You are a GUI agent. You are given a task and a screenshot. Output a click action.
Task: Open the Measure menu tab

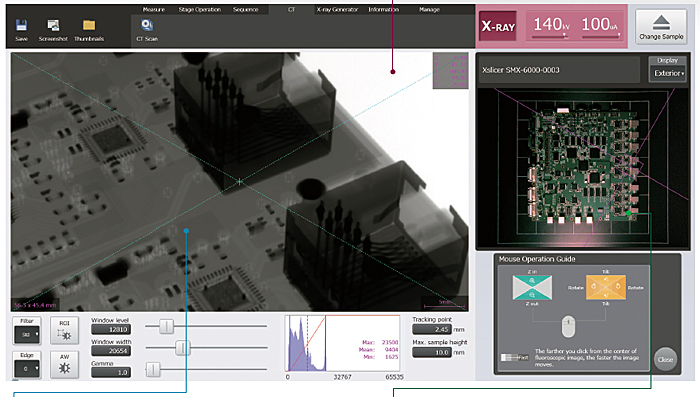point(154,9)
